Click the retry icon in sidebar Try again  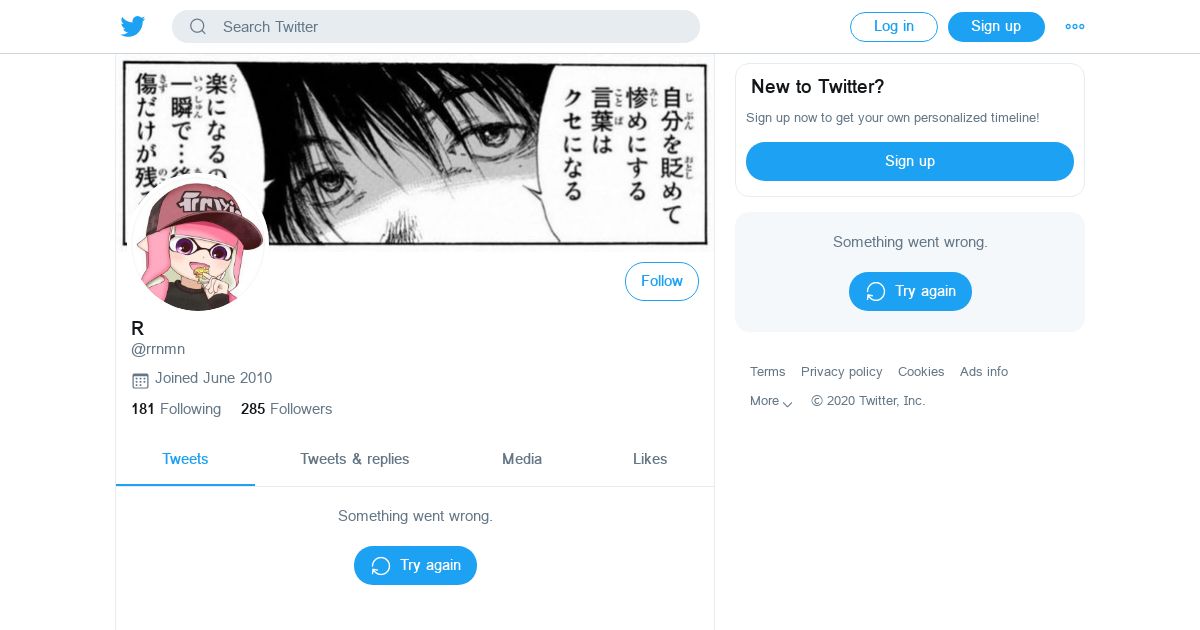(876, 292)
